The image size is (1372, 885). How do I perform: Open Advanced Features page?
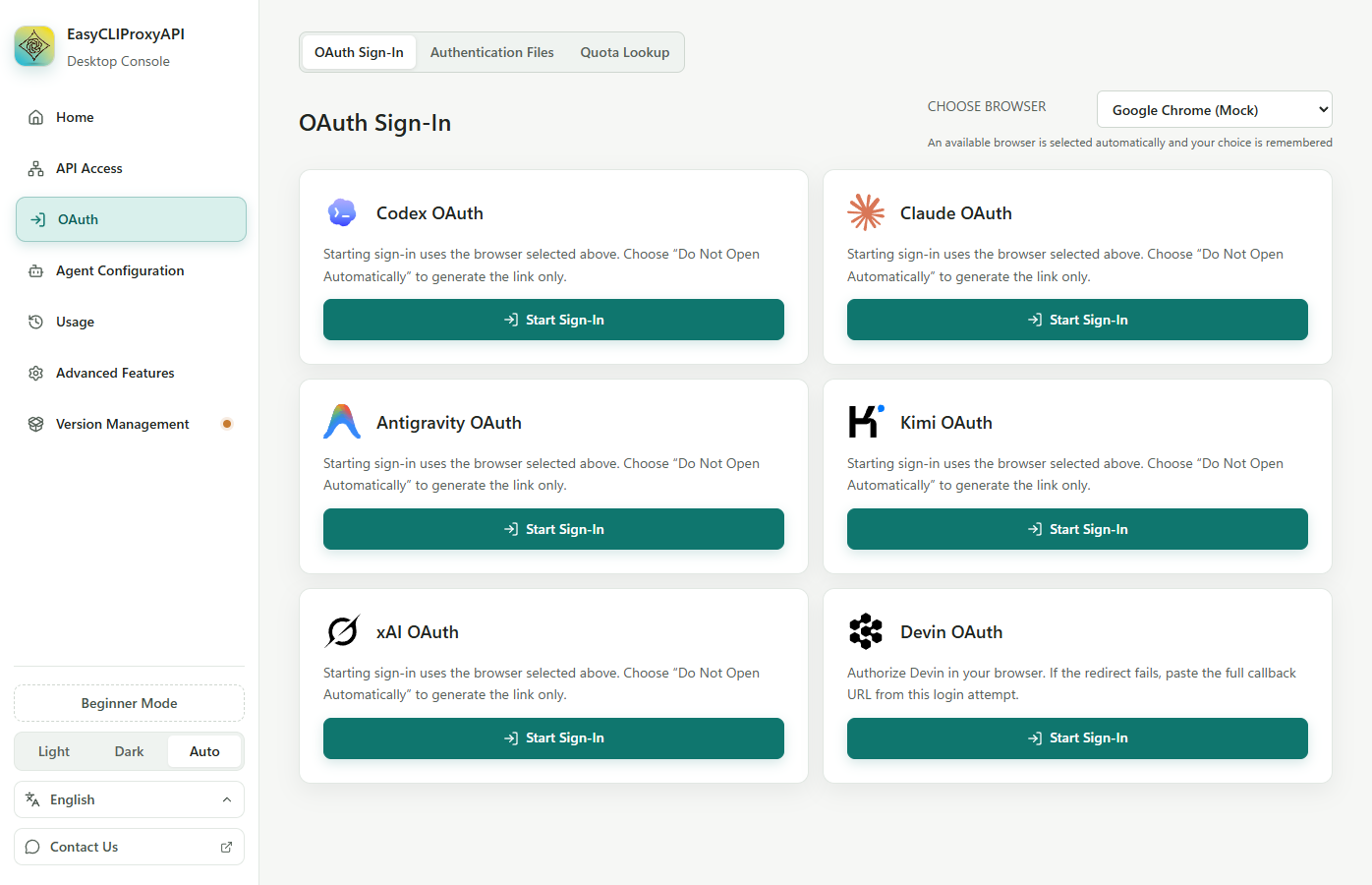(131, 373)
